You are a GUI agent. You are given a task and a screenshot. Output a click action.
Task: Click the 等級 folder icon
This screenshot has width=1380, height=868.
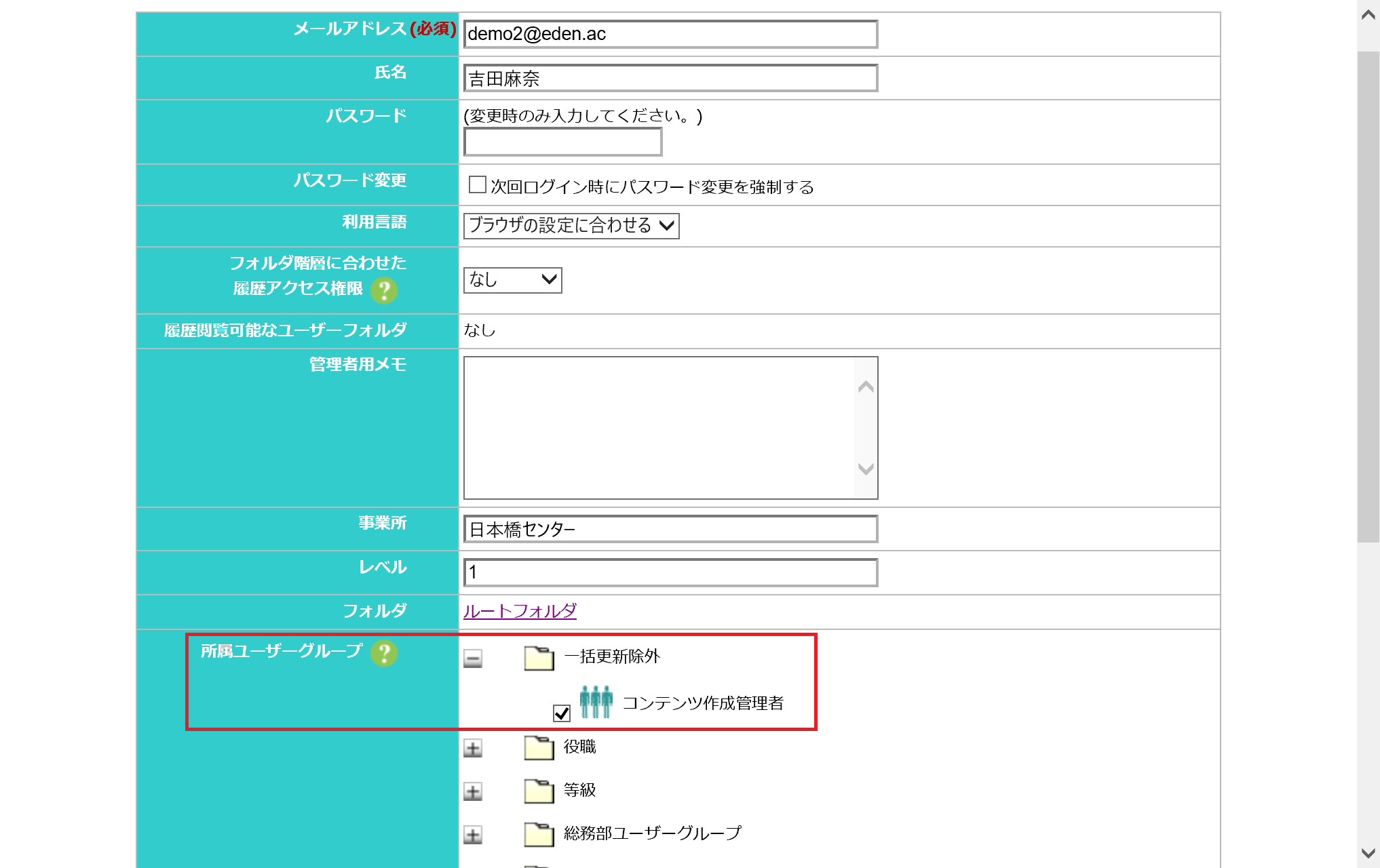click(539, 791)
